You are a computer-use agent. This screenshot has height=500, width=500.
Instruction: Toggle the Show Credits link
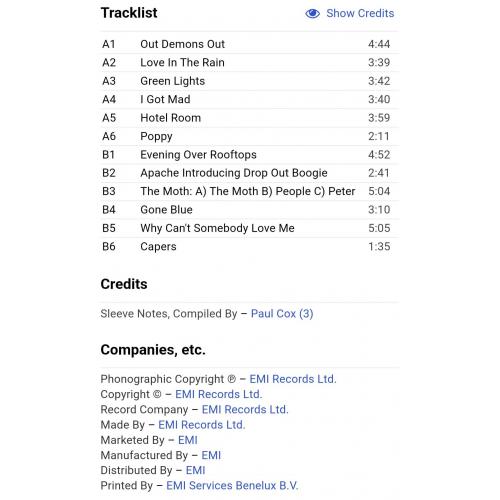pos(360,13)
